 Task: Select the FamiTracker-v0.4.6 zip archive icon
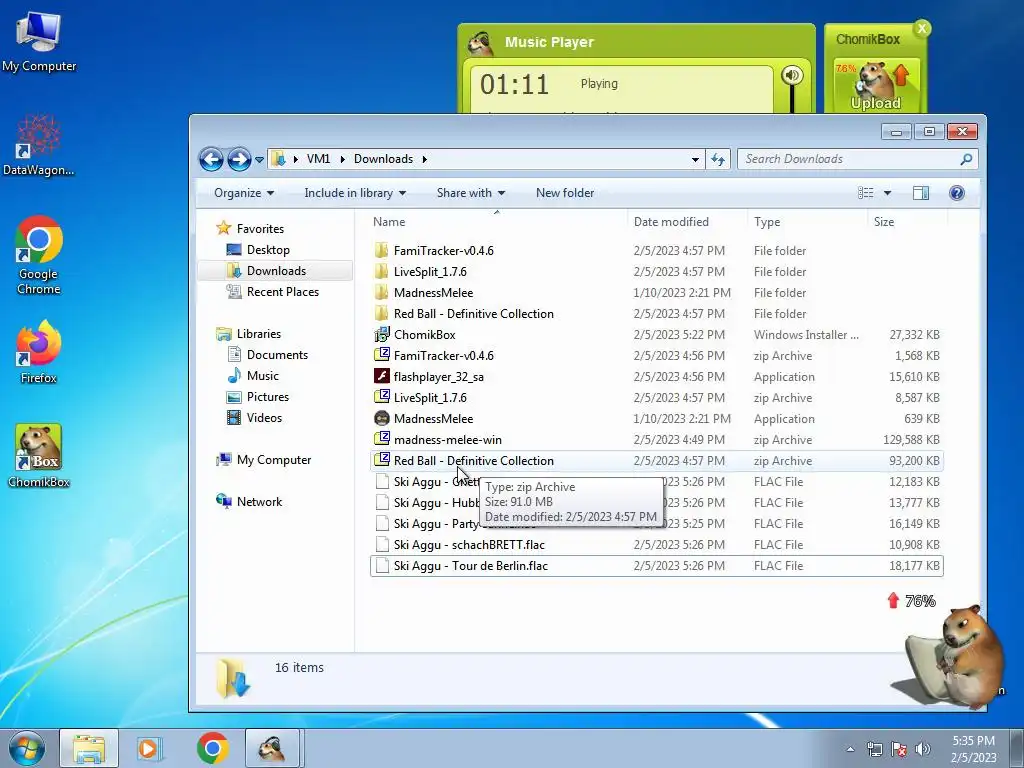381,355
